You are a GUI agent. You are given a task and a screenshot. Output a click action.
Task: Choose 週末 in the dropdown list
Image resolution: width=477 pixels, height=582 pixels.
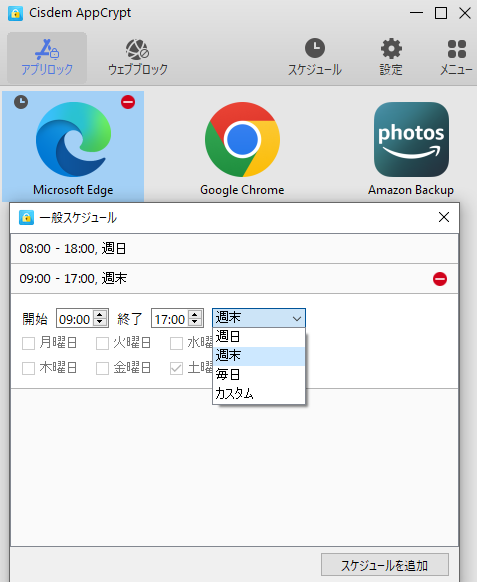coord(259,356)
